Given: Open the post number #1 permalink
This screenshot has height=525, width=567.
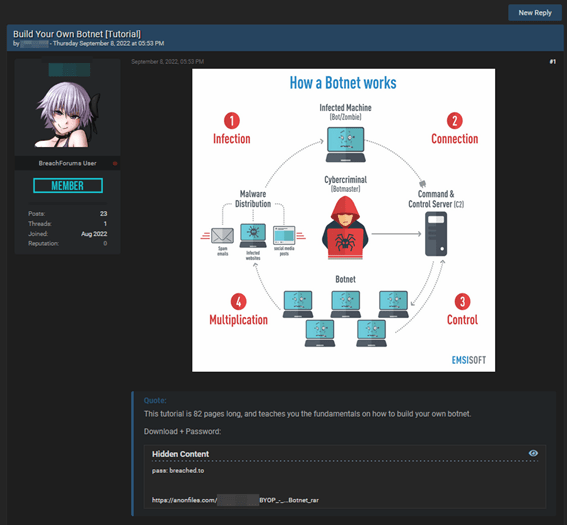Looking at the screenshot, I should [x=553, y=62].
